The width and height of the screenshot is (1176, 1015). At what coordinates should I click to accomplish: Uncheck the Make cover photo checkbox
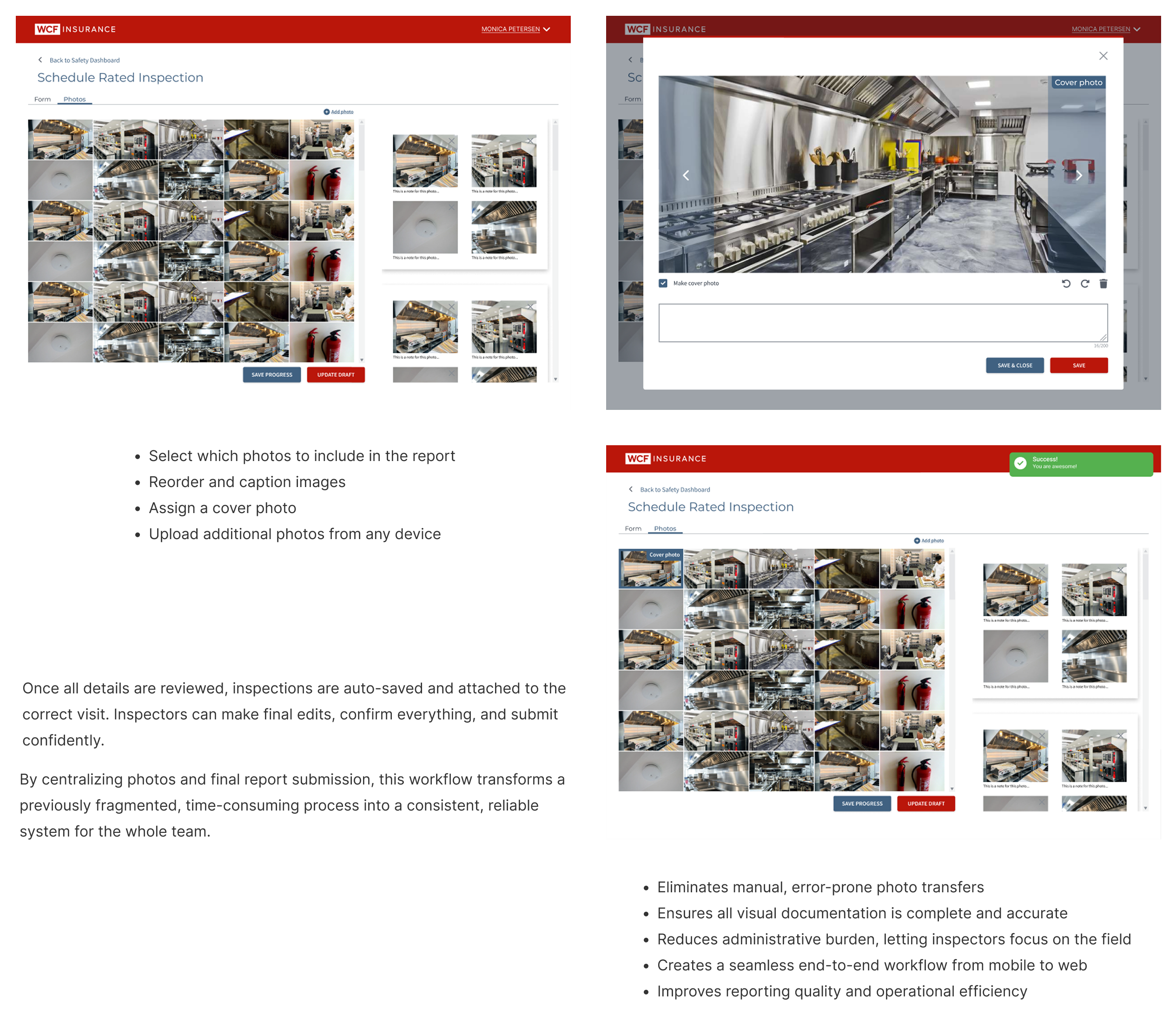click(x=663, y=283)
